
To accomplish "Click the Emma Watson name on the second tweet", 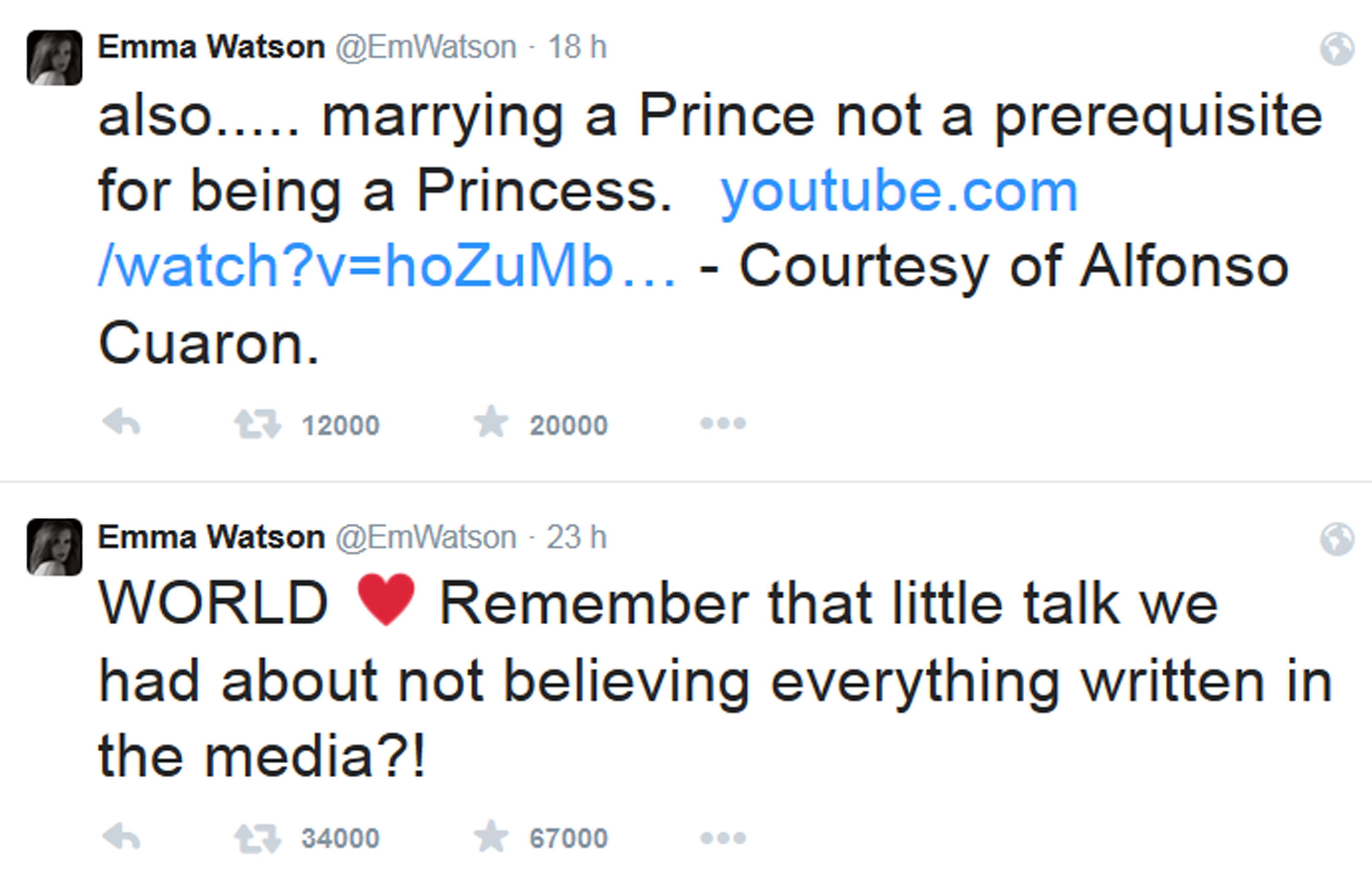I will click(x=211, y=537).
